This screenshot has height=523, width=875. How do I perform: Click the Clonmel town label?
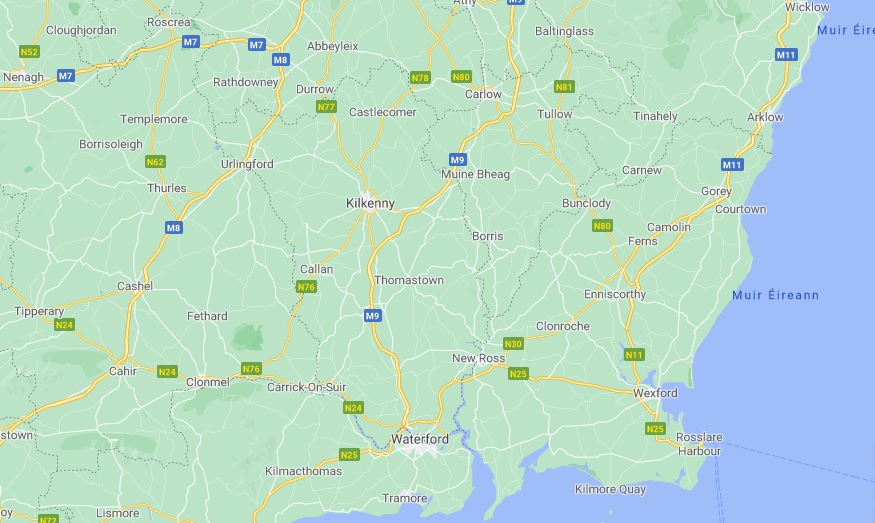pyautogui.click(x=208, y=382)
